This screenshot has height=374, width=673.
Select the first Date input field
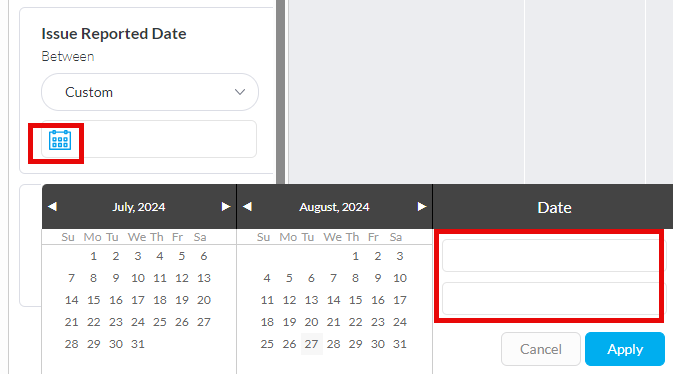click(551, 255)
